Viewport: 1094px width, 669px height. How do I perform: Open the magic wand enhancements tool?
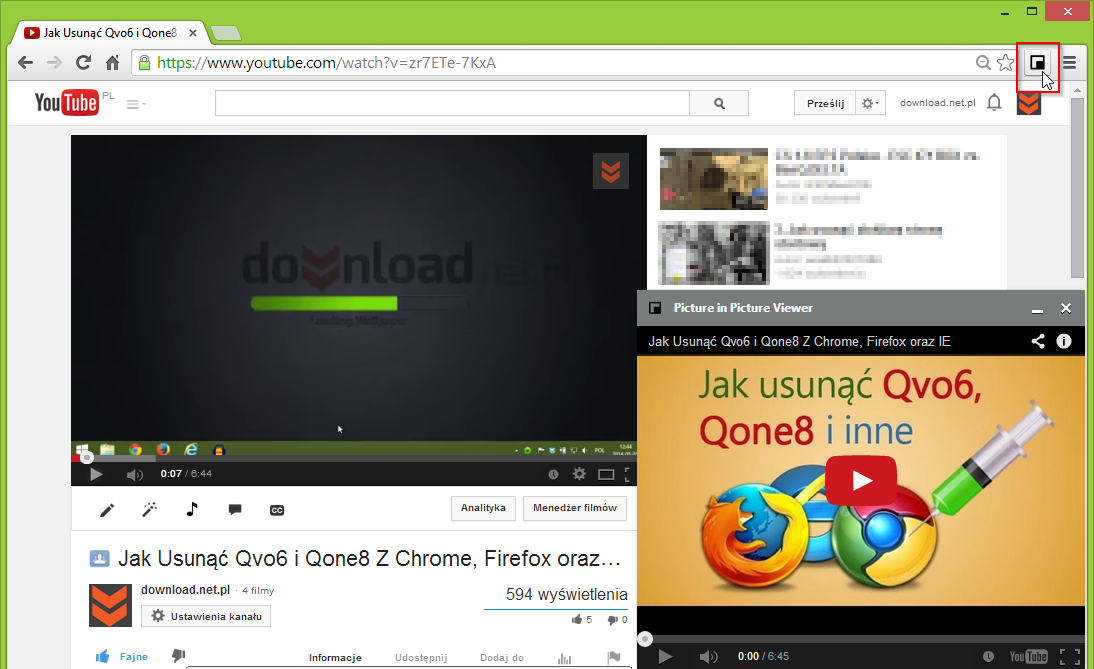coord(149,510)
